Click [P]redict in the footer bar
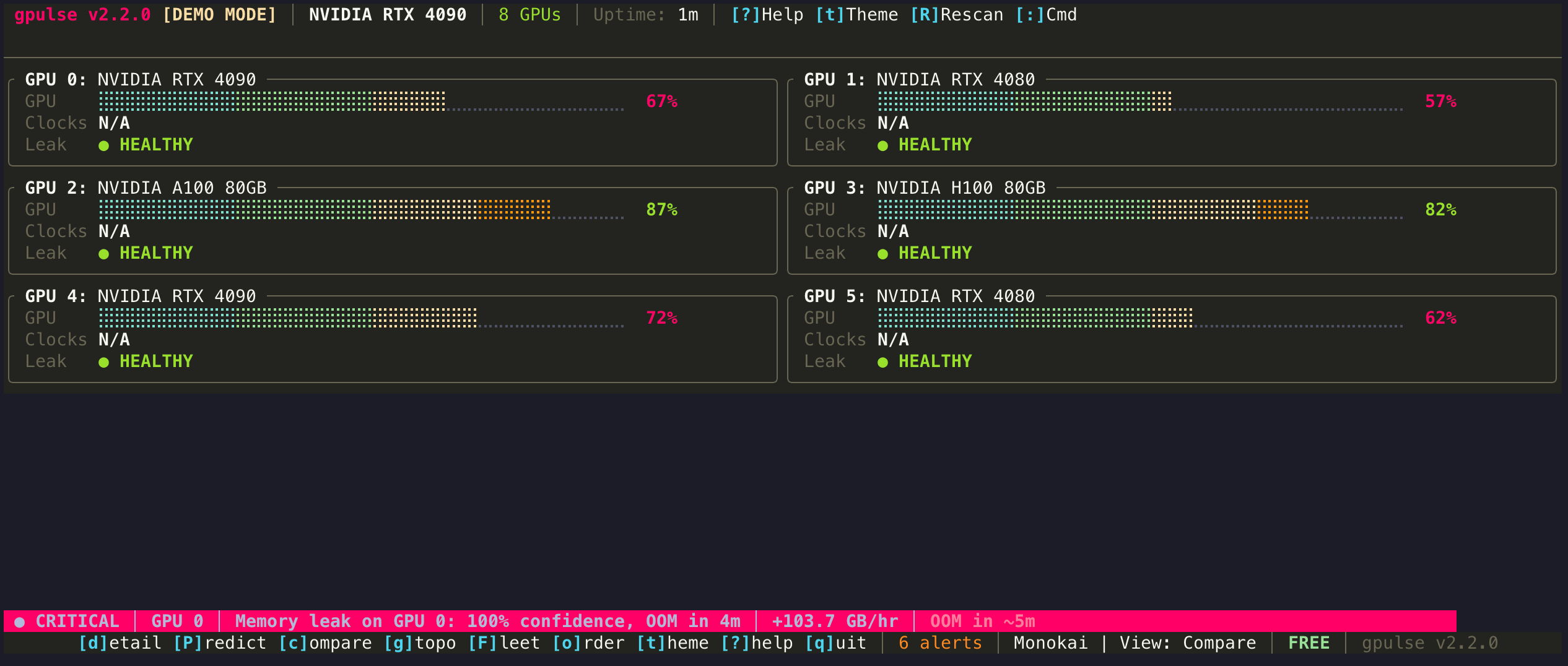The width and height of the screenshot is (1568, 666). click(x=223, y=642)
